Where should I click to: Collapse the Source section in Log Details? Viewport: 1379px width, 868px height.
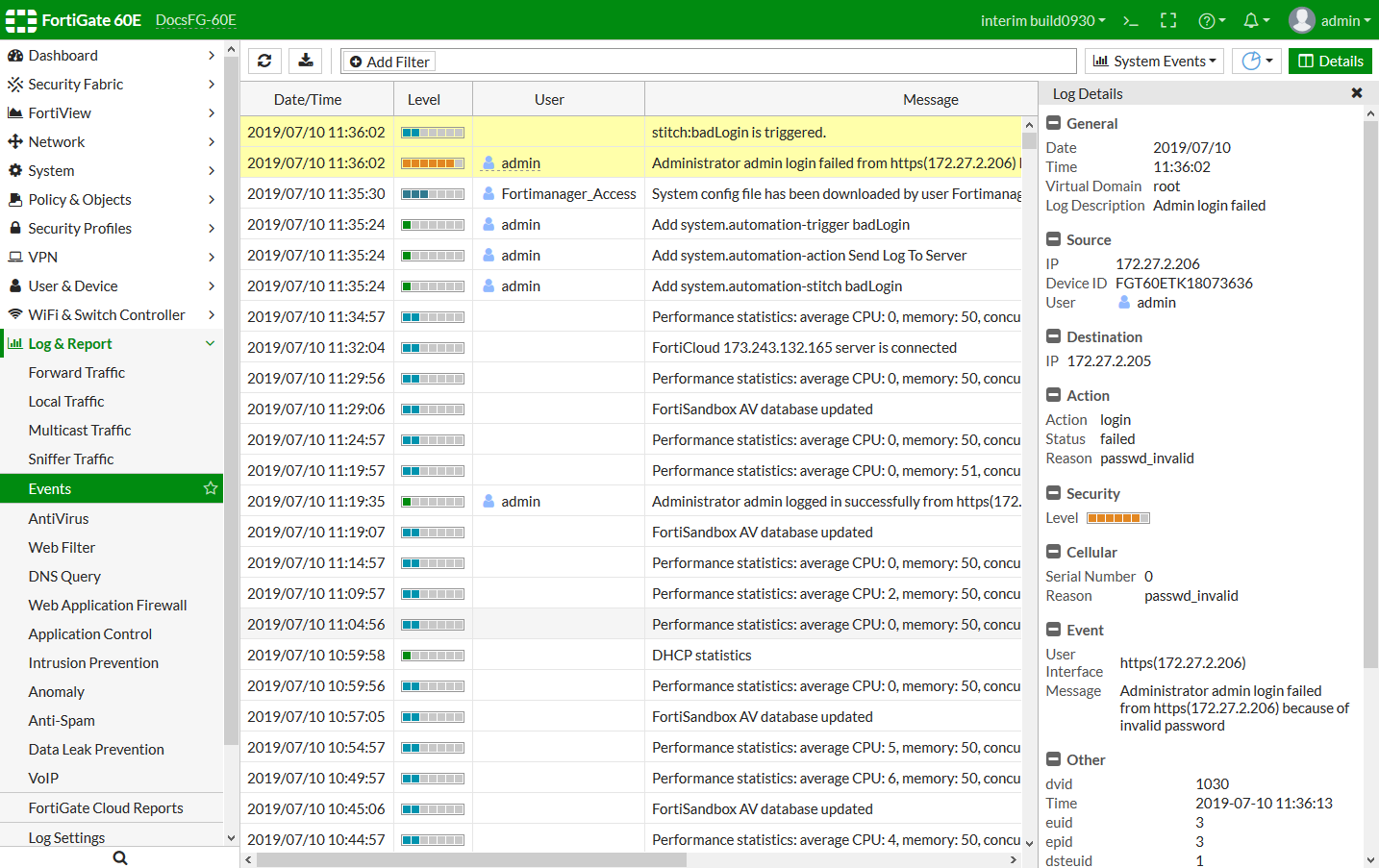(x=1054, y=239)
